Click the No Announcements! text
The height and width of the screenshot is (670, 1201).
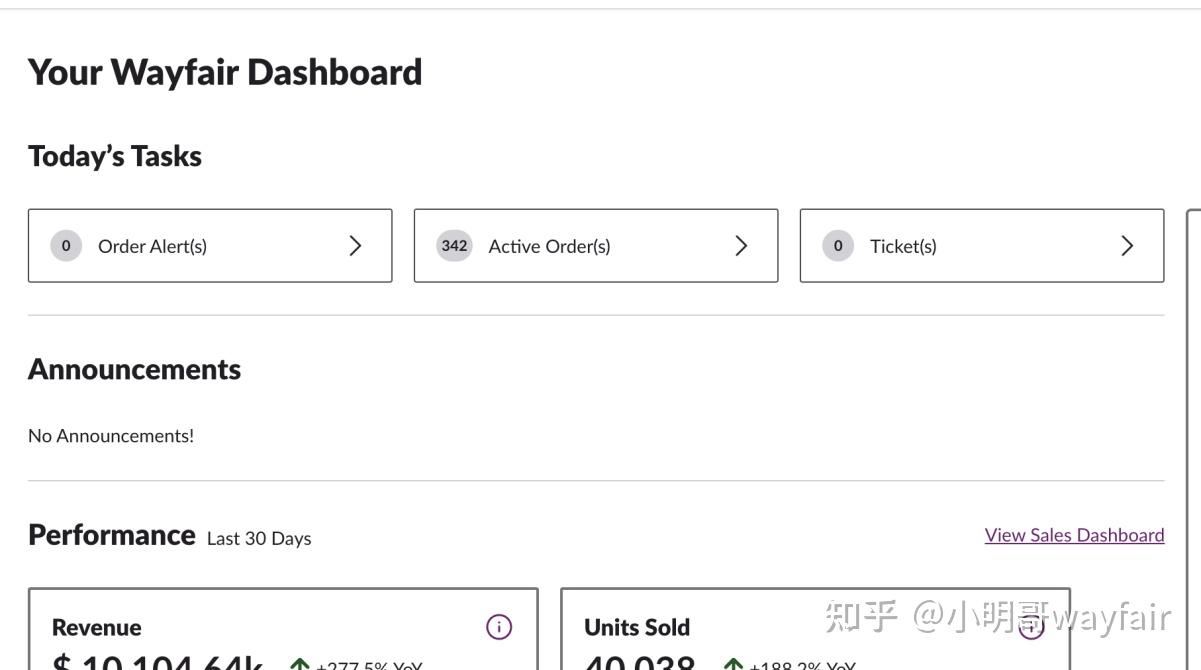[111, 436]
